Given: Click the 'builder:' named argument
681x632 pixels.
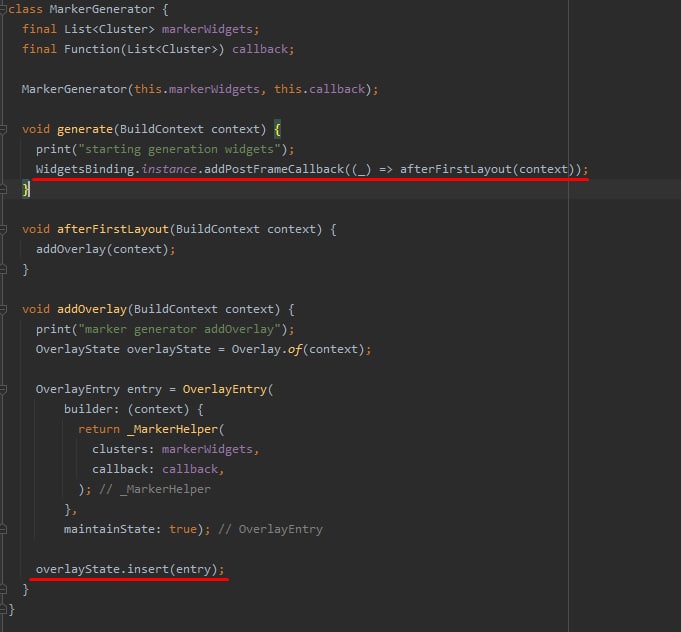Looking at the screenshot, I should tap(91, 409).
